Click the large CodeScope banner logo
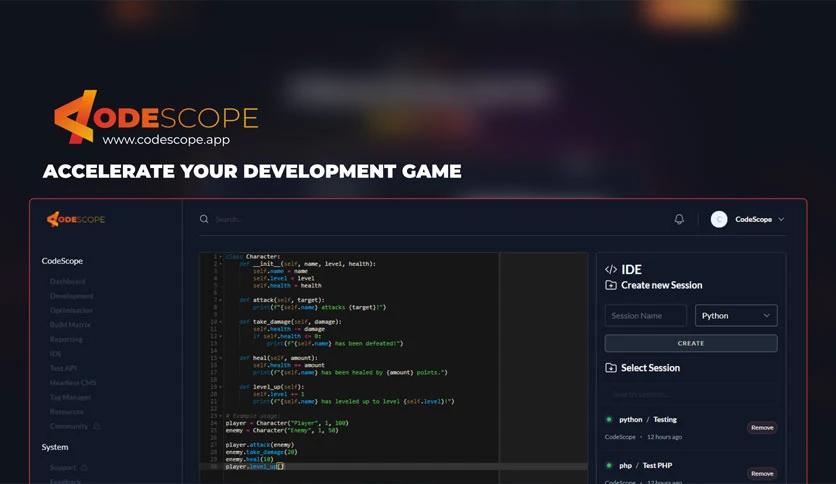Screen dimensions: 836x484 click(x=156, y=117)
